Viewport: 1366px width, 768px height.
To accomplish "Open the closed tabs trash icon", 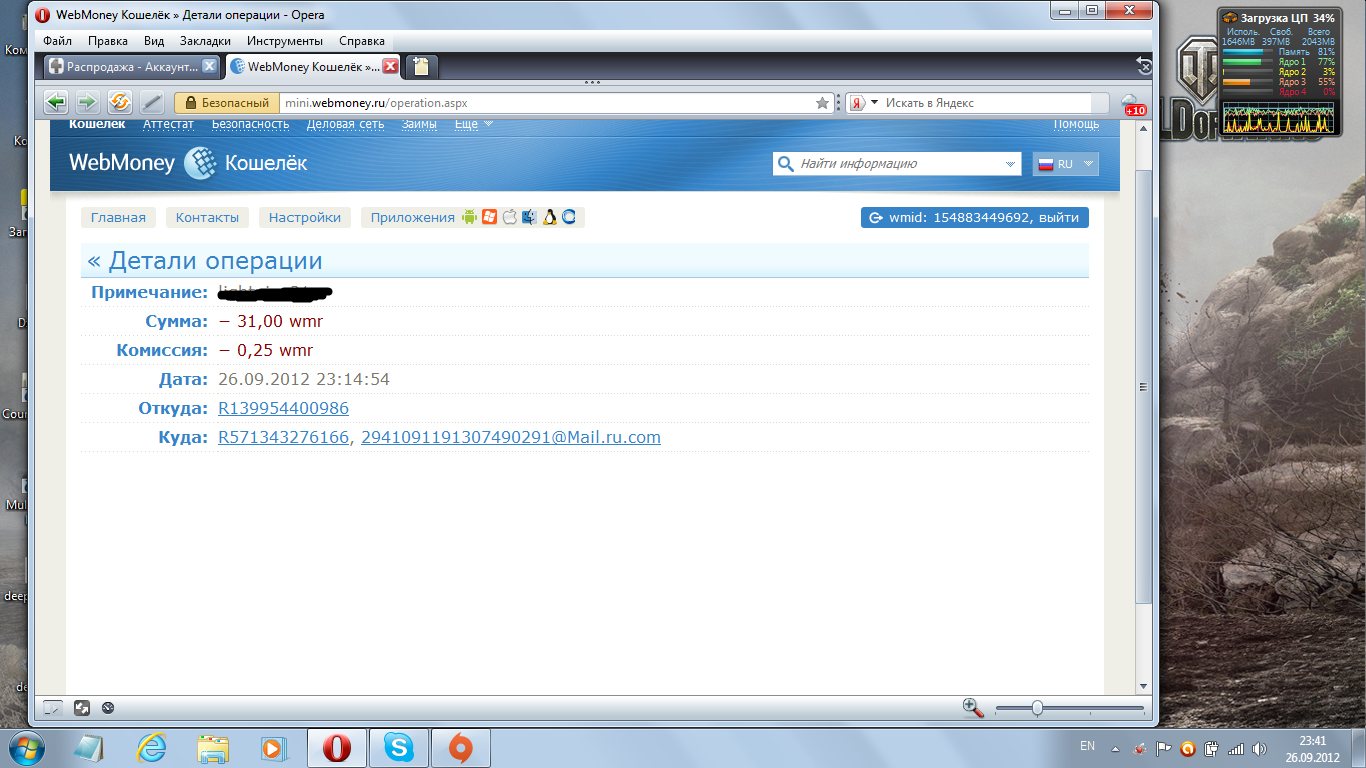I will click(x=1145, y=67).
